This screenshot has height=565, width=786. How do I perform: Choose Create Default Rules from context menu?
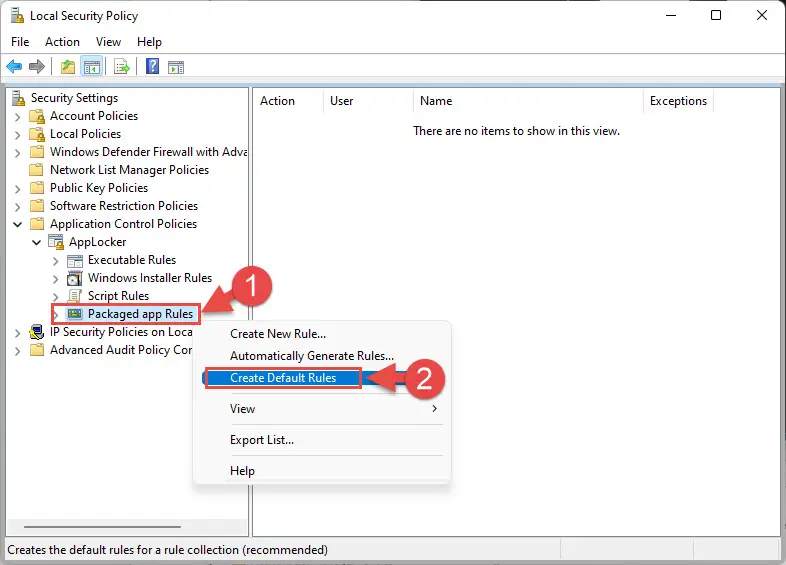283,378
